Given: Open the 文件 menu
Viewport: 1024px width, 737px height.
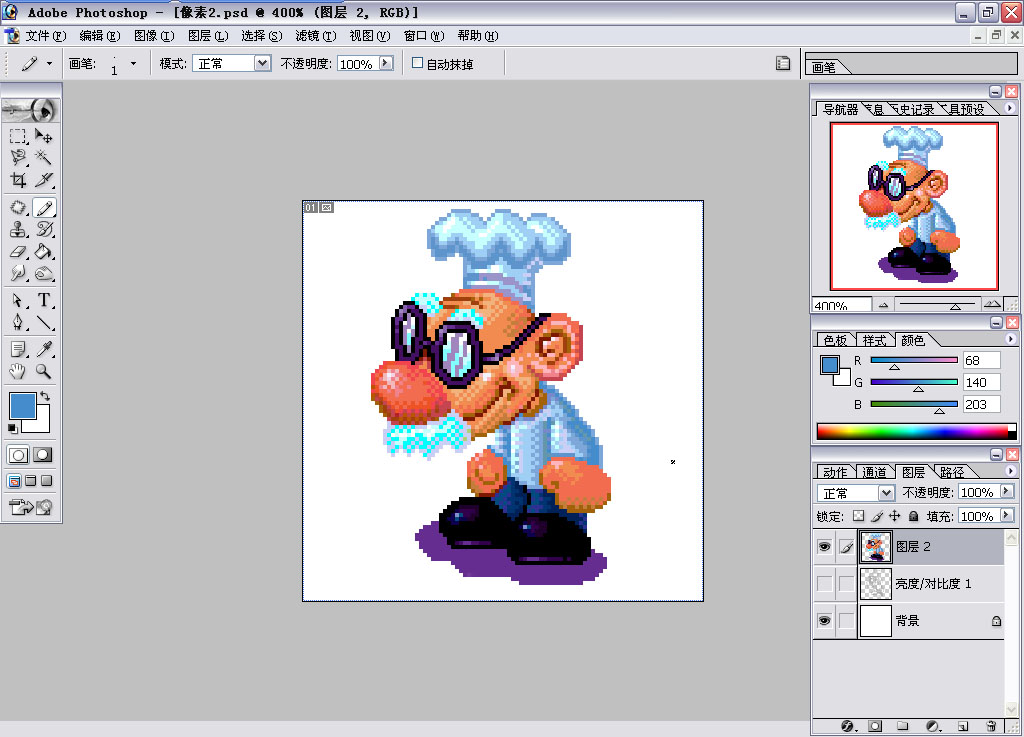Looking at the screenshot, I should coord(46,35).
